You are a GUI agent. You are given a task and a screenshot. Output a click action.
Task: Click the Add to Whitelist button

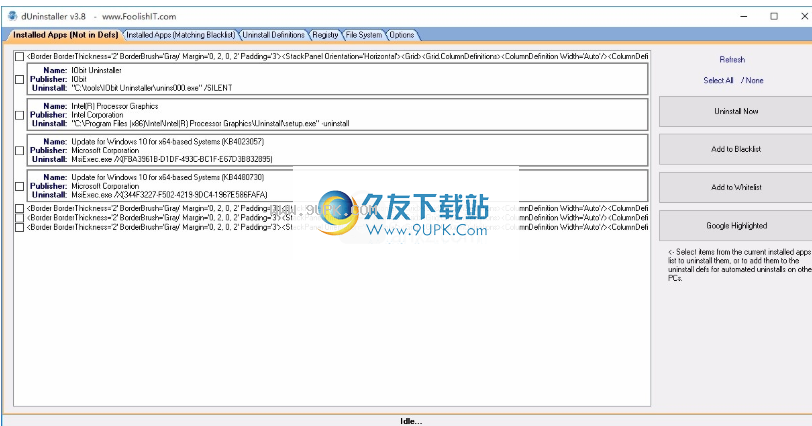click(x=736, y=187)
